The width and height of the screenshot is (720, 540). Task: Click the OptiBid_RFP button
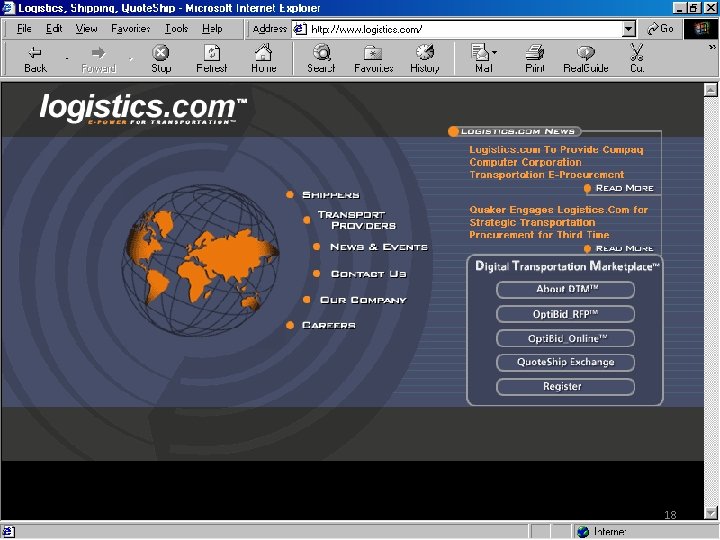[566, 314]
